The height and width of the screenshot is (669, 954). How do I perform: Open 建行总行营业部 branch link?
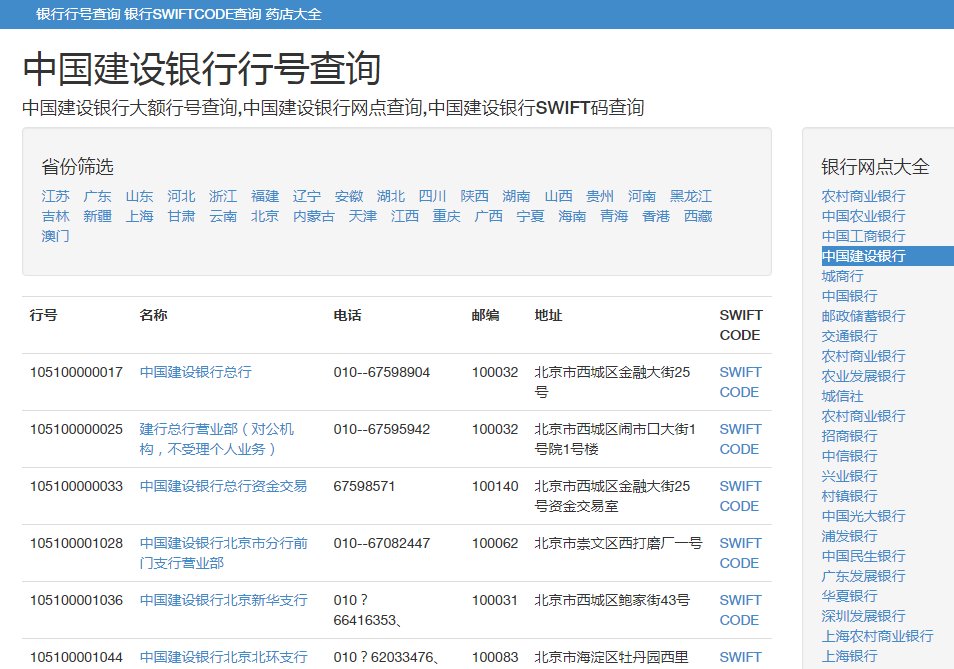217,439
